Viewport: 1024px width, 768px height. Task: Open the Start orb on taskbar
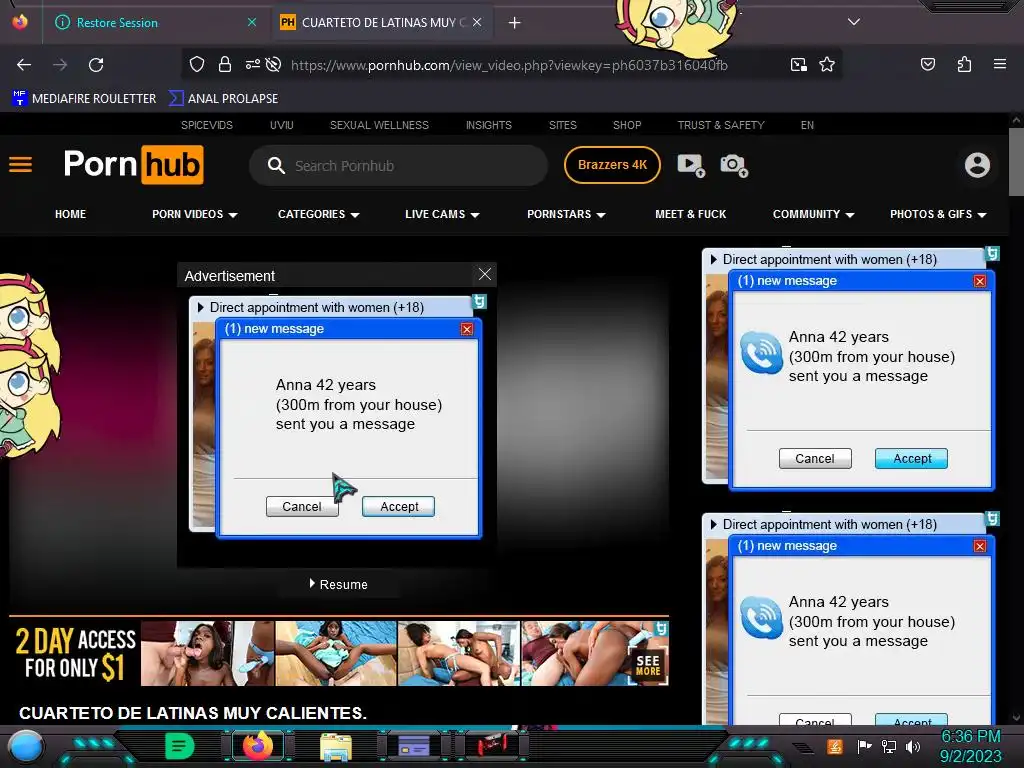(x=26, y=746)
